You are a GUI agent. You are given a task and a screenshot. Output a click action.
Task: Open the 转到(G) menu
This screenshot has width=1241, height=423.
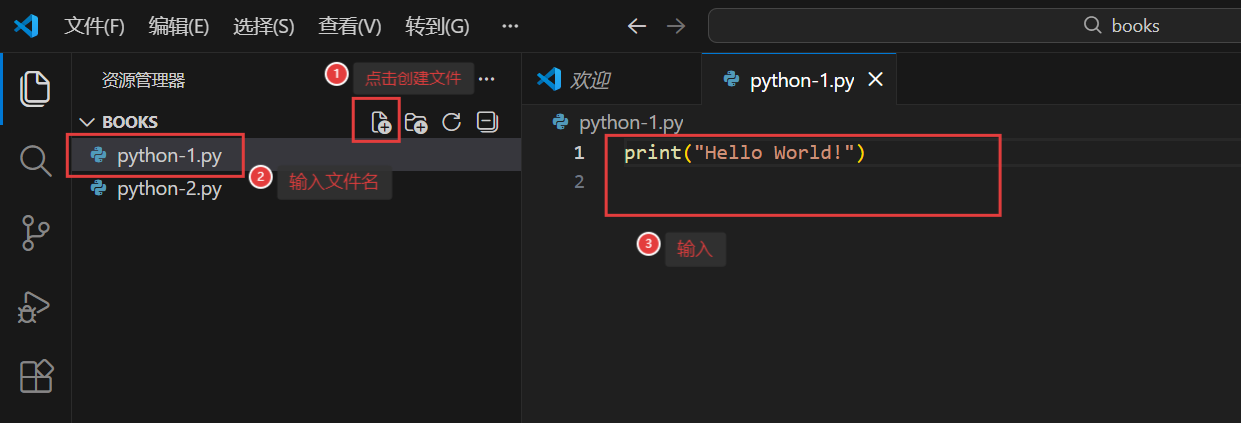coord(437,26)
